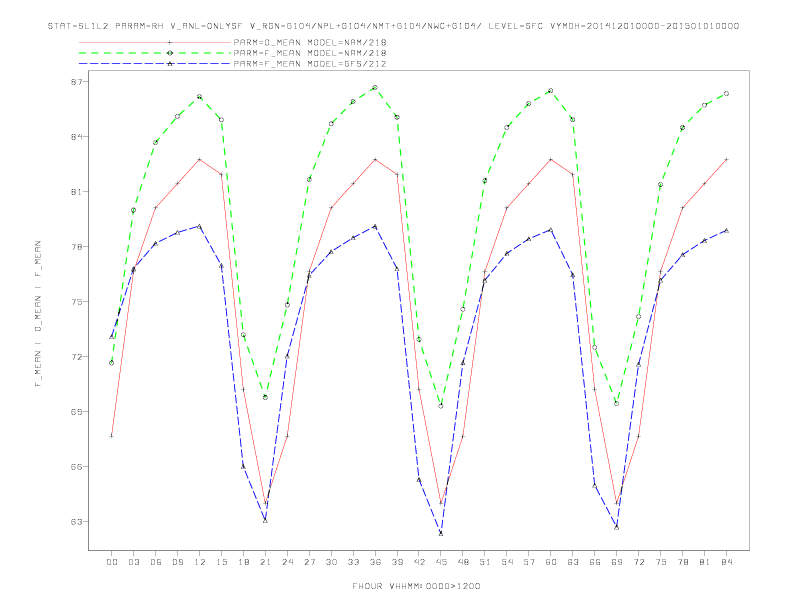Select legend label PARM=O_MEAN MODEL=NAM/218
Image resolution: width=792 pixels, height=612 pixels.
click(x=310, y=42)
